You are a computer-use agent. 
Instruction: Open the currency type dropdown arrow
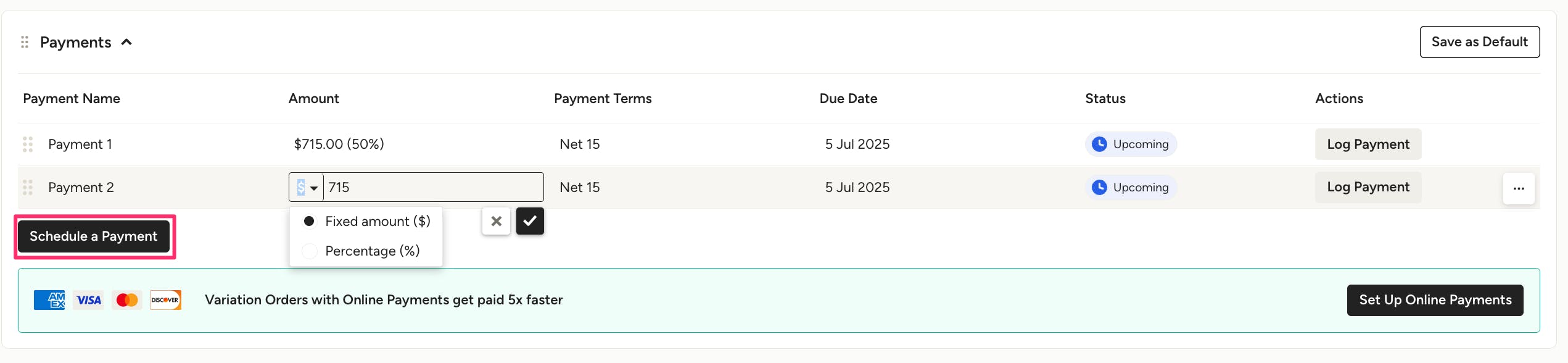click(x=313, y=188)
